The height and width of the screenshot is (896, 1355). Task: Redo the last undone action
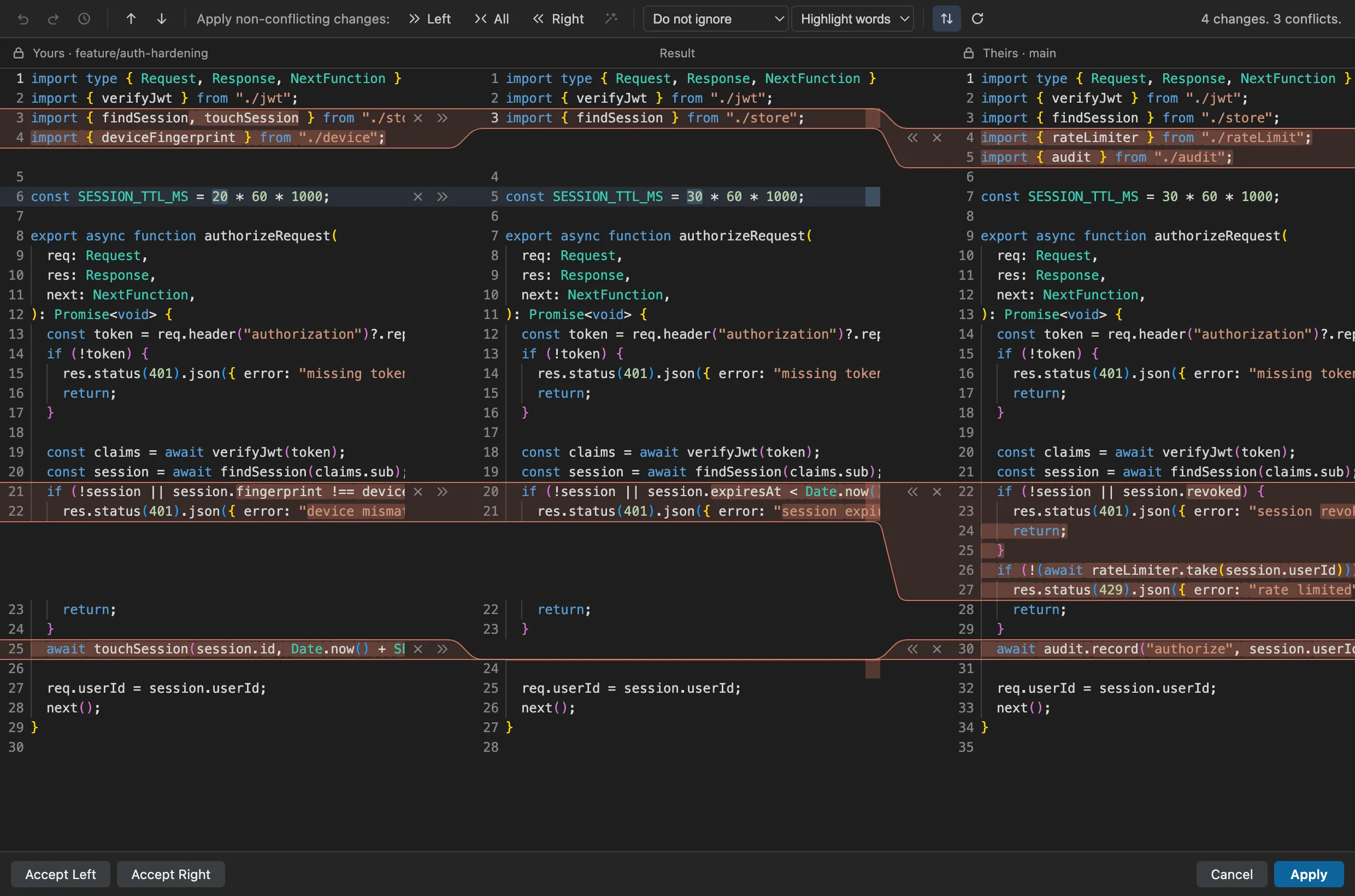pyautogui.click(x=53, y=19)
